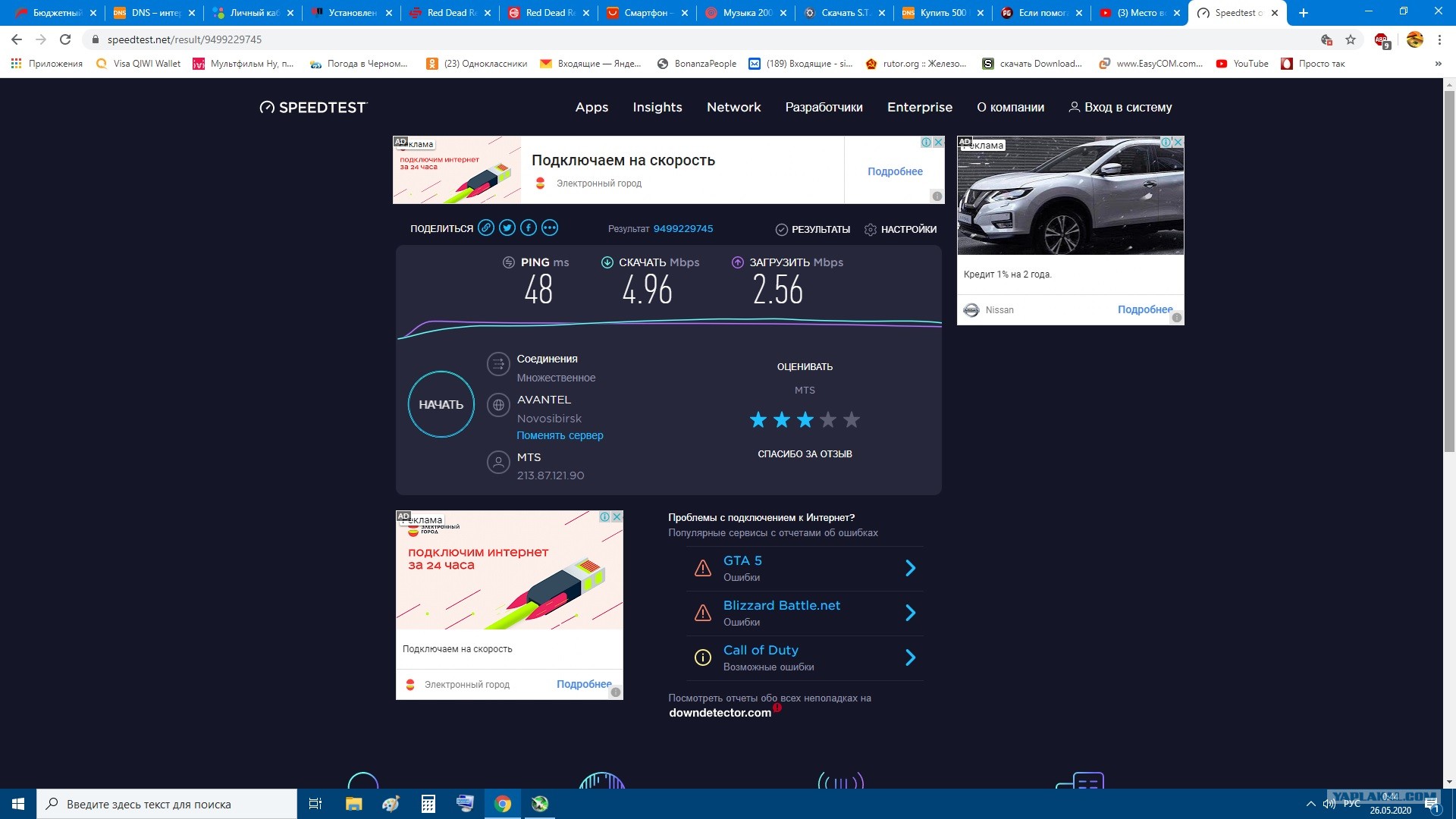Click the first rating star for MTS
Viewport: 1456px width, 819px height.
pos(758,419)
